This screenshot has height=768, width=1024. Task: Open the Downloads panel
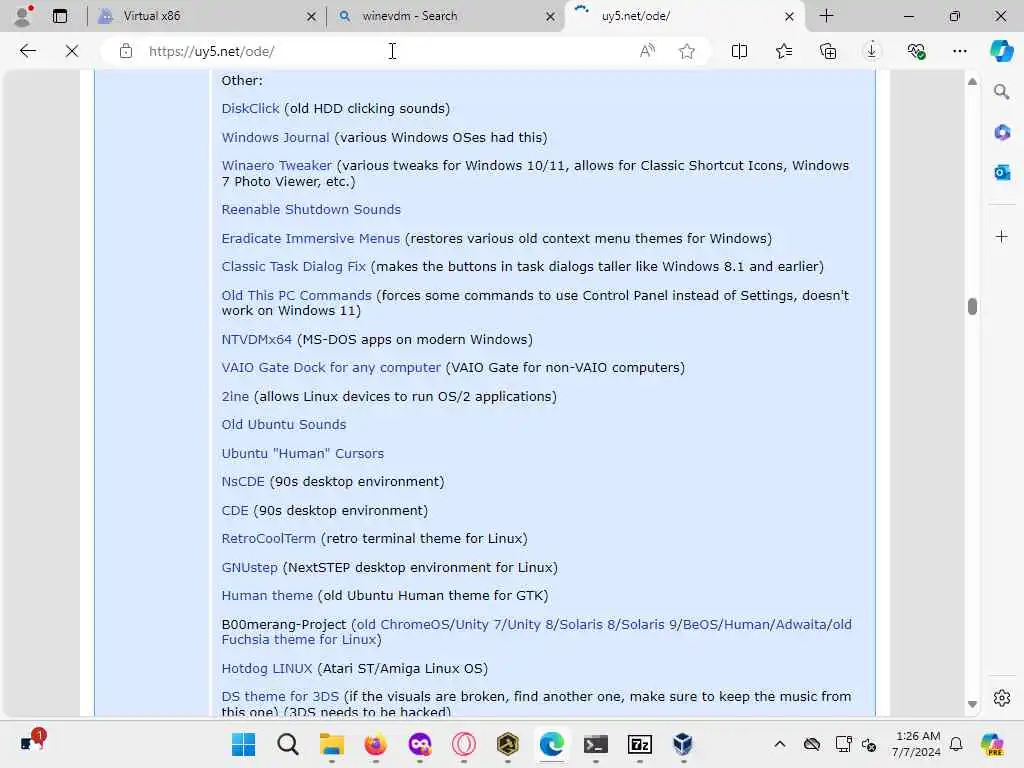coord(872,51)
